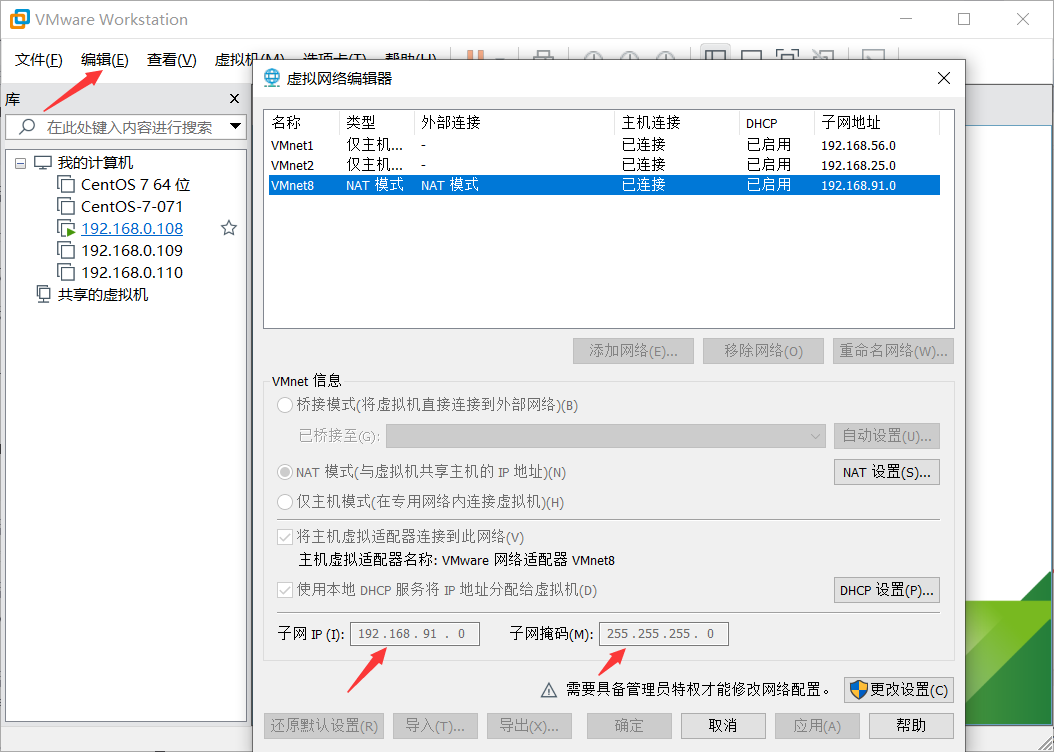The height and width of the screenshot is (752, 1054).
Task: Click 应用(A) button
Action: 817,726
